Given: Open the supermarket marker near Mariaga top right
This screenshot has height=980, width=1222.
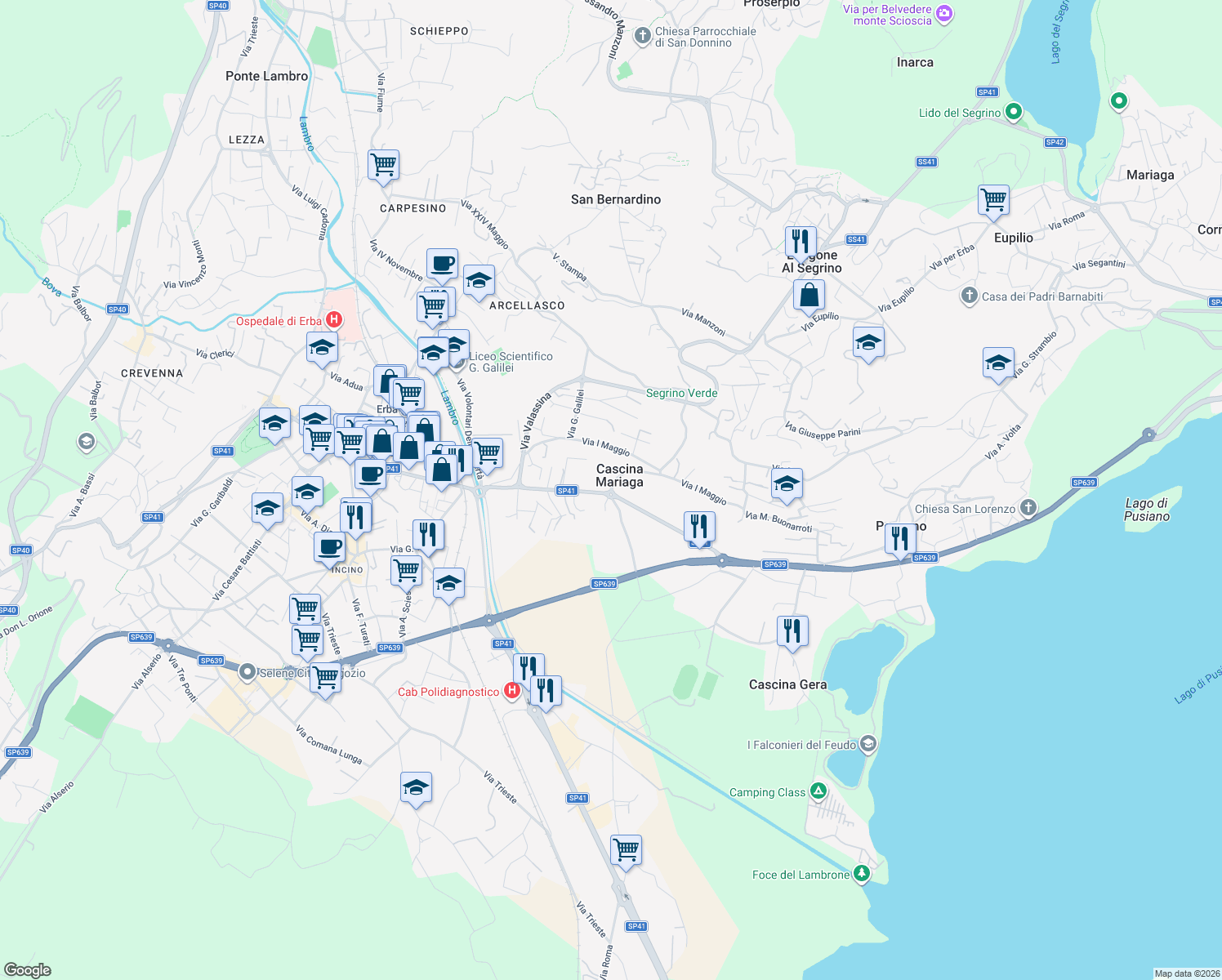Looking at the screenshot, I should (993, 199).
